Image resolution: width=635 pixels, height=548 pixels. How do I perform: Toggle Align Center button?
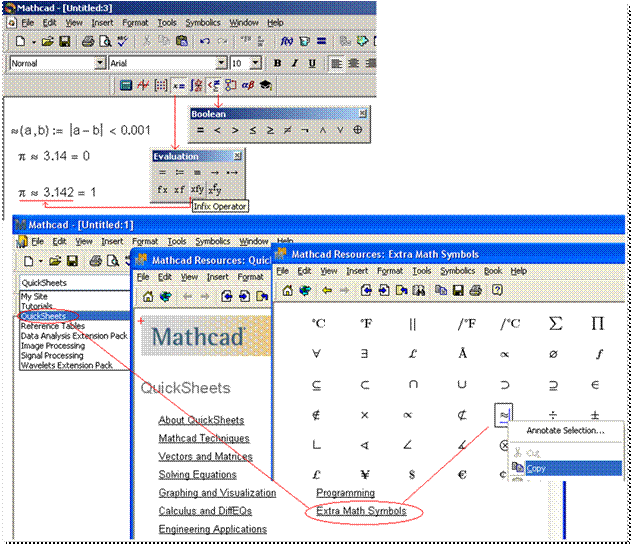(x=354, y=64)
